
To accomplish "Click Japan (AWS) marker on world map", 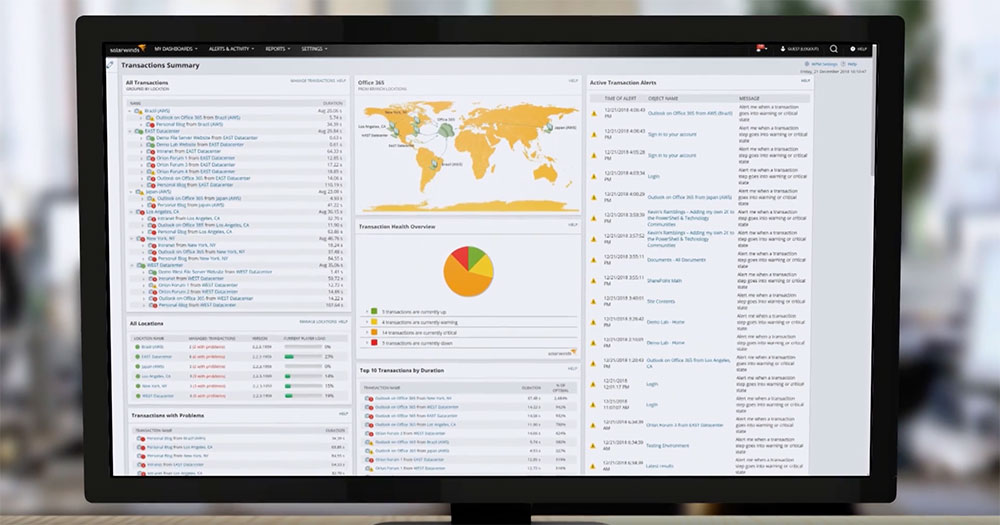I will 548,128.
